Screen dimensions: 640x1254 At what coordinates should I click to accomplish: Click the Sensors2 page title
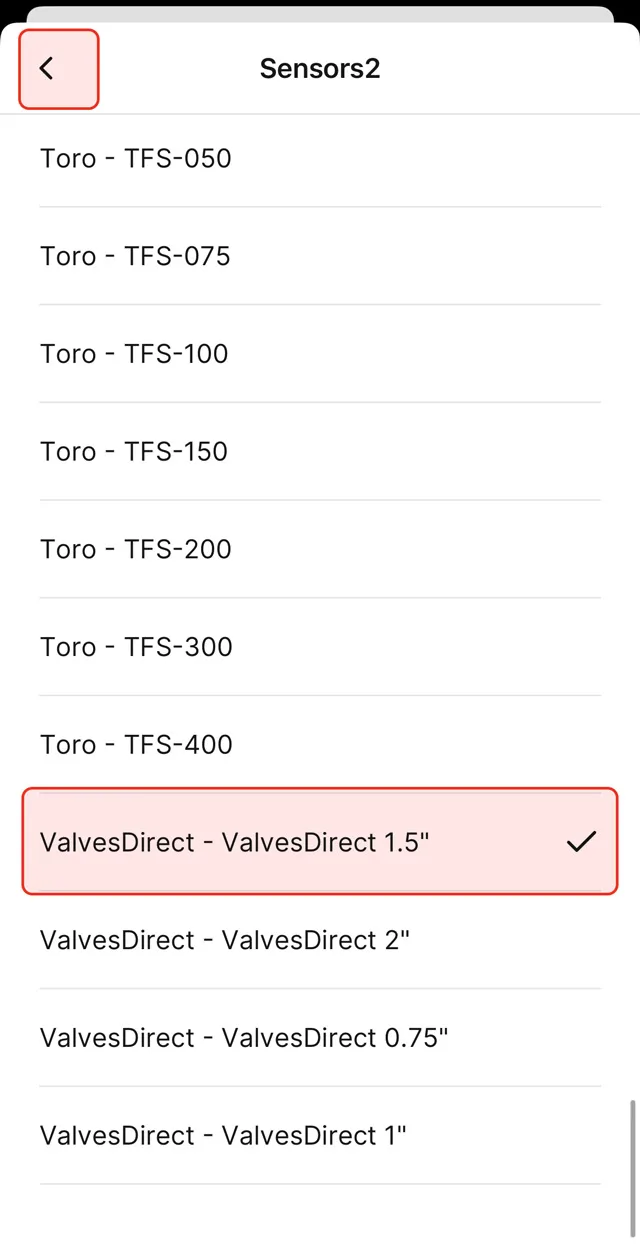tap(320, 68)
